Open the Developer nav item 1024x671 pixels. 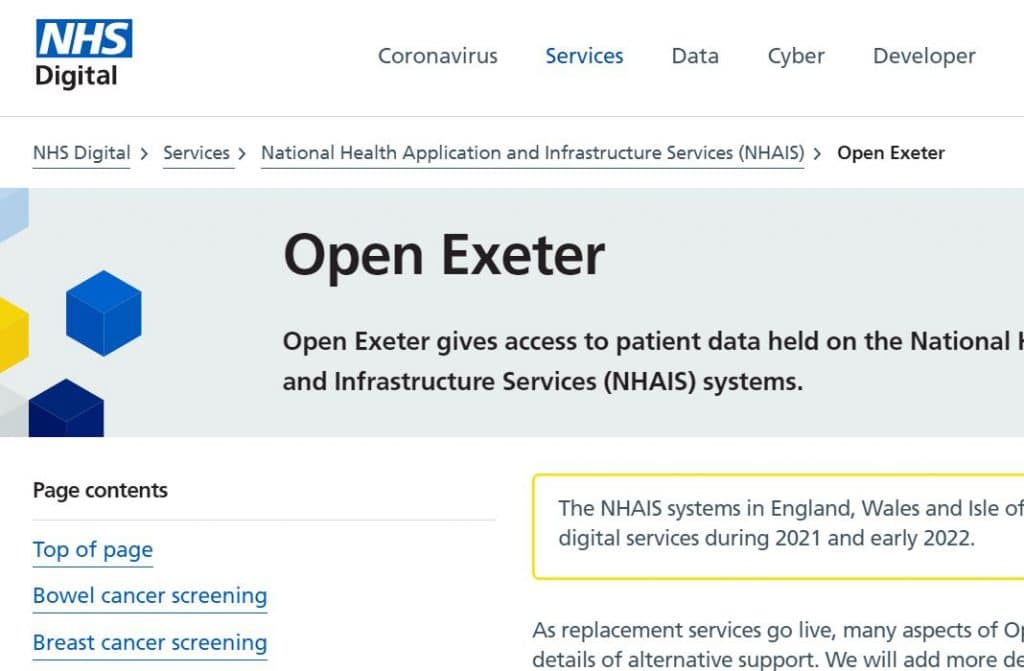[x=924, y=56]
